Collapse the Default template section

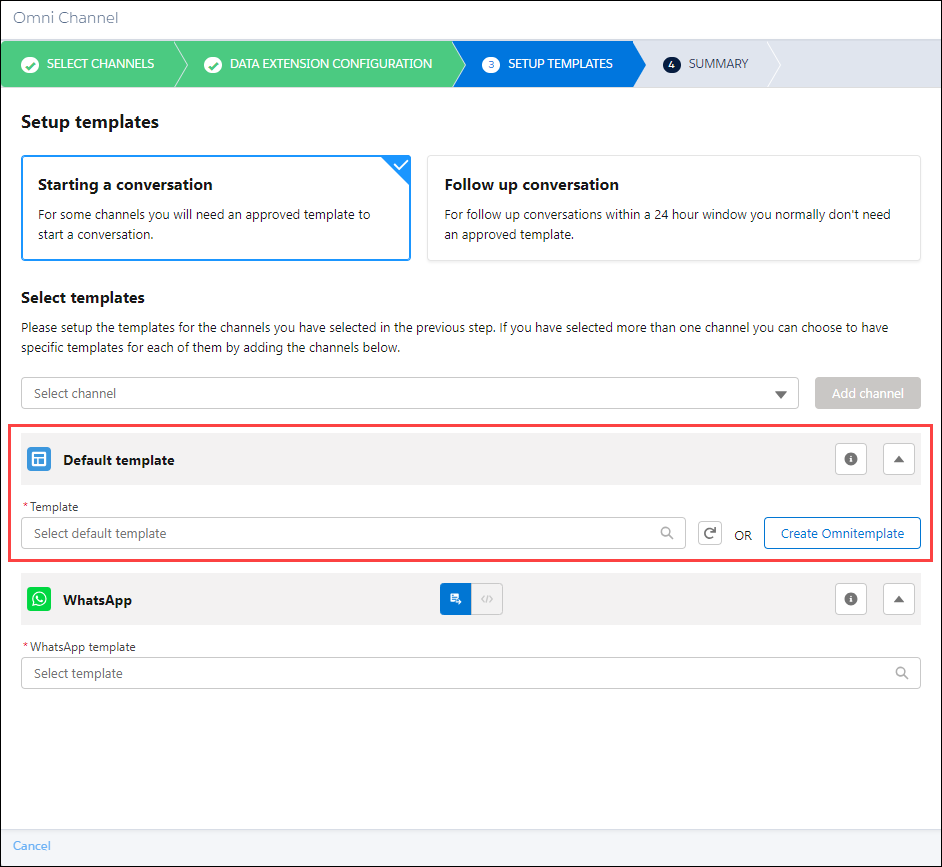pyautogui.click(x=898, y=459)
